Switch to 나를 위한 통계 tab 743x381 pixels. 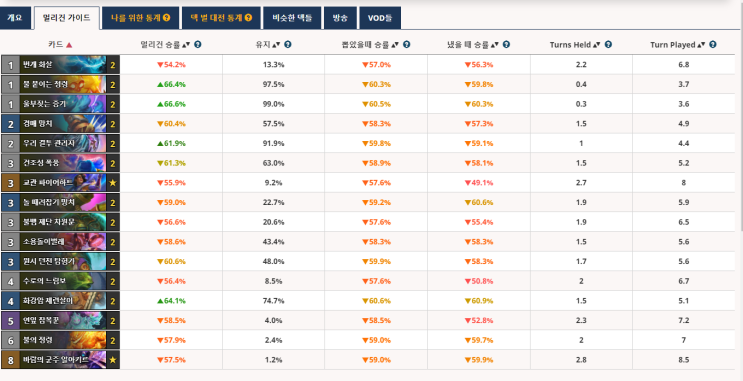pos(140,18)
